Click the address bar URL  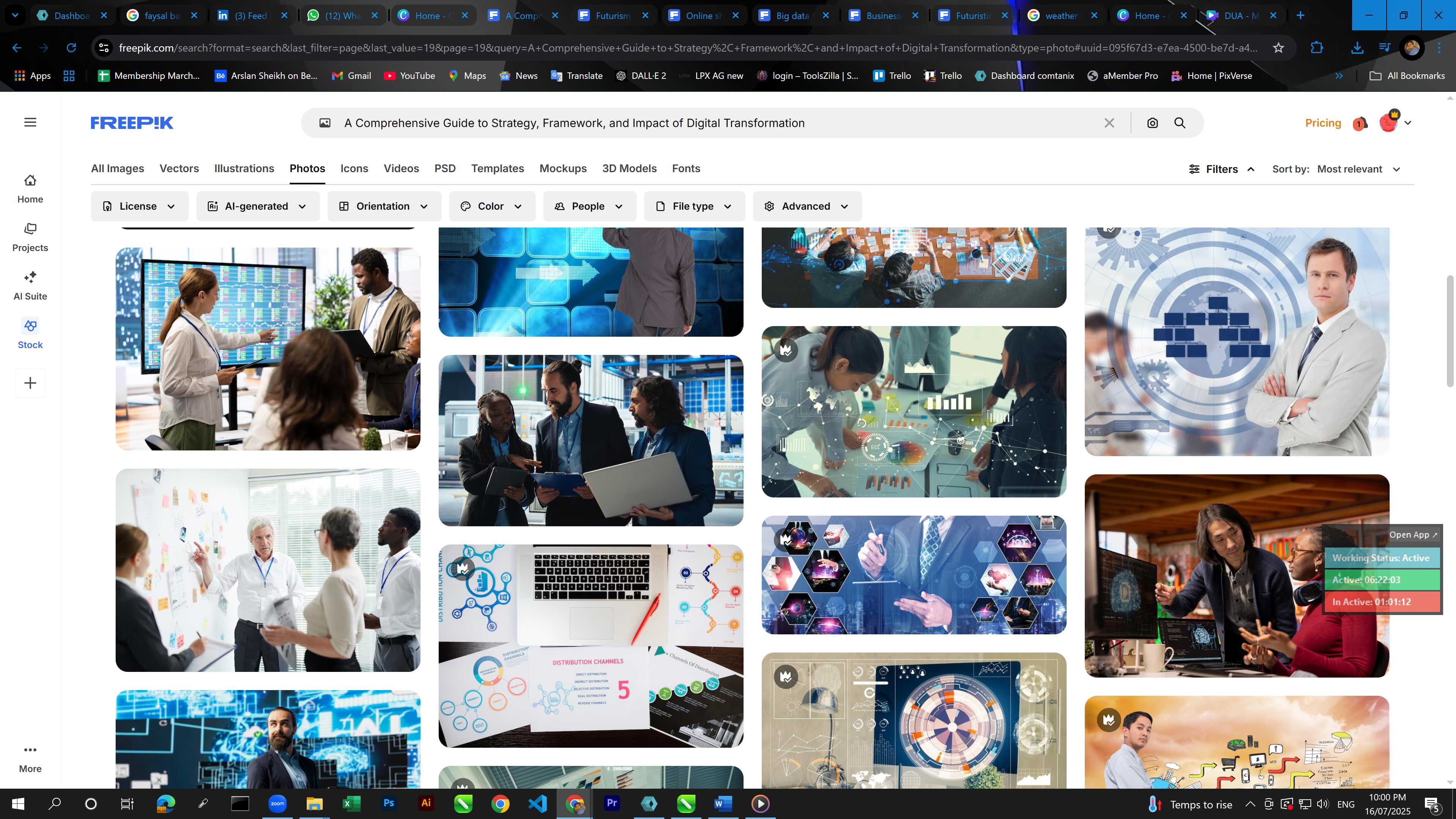(x=688, y=47)
